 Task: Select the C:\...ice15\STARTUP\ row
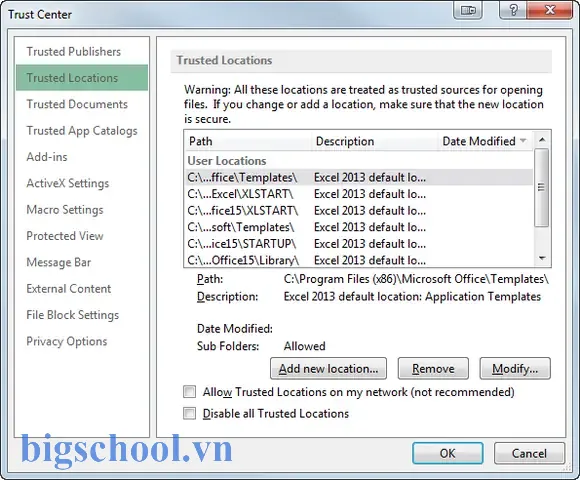359,244
